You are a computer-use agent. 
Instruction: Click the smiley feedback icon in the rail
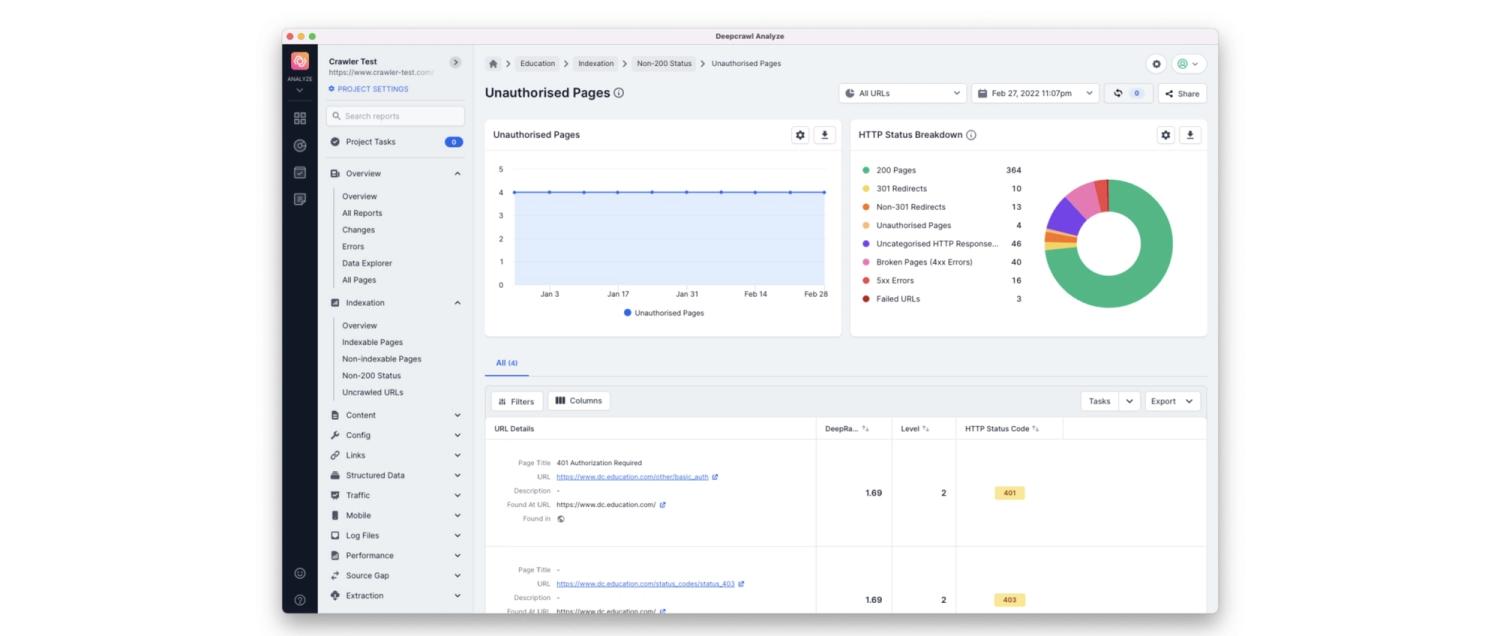[299, 574]
